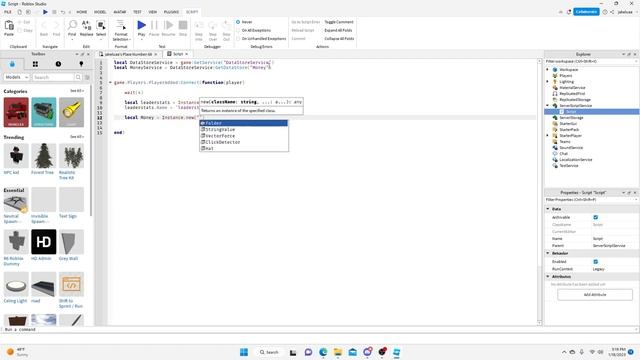Viewport: 640px width, 360px height.
Task: Open the AVATAR ribbon tab
Action: (120, 12)
